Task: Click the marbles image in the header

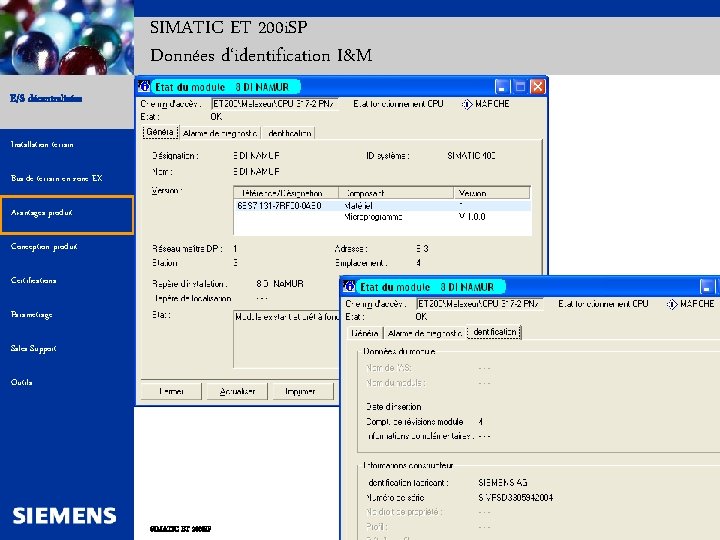Action: click(x=67, y=37)
